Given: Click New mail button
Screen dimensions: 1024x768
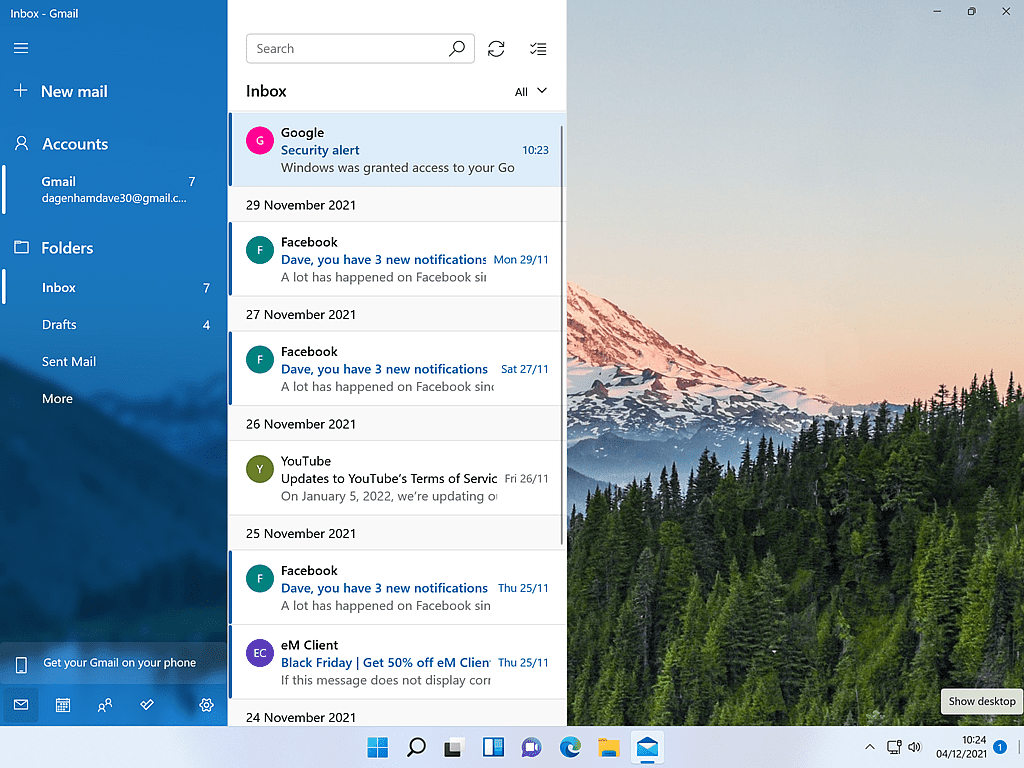Looking at the screenshot, I should [73, 91].
